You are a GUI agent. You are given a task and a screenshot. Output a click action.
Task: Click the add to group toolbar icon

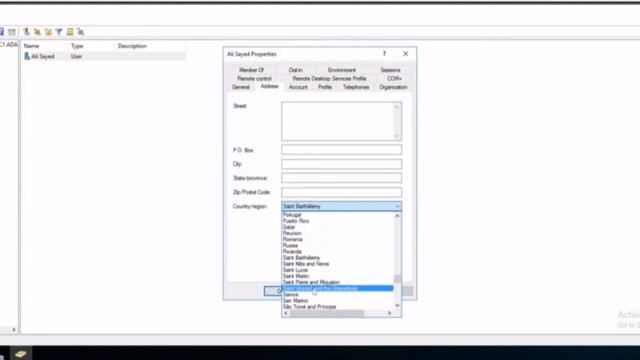coord(80,31)
